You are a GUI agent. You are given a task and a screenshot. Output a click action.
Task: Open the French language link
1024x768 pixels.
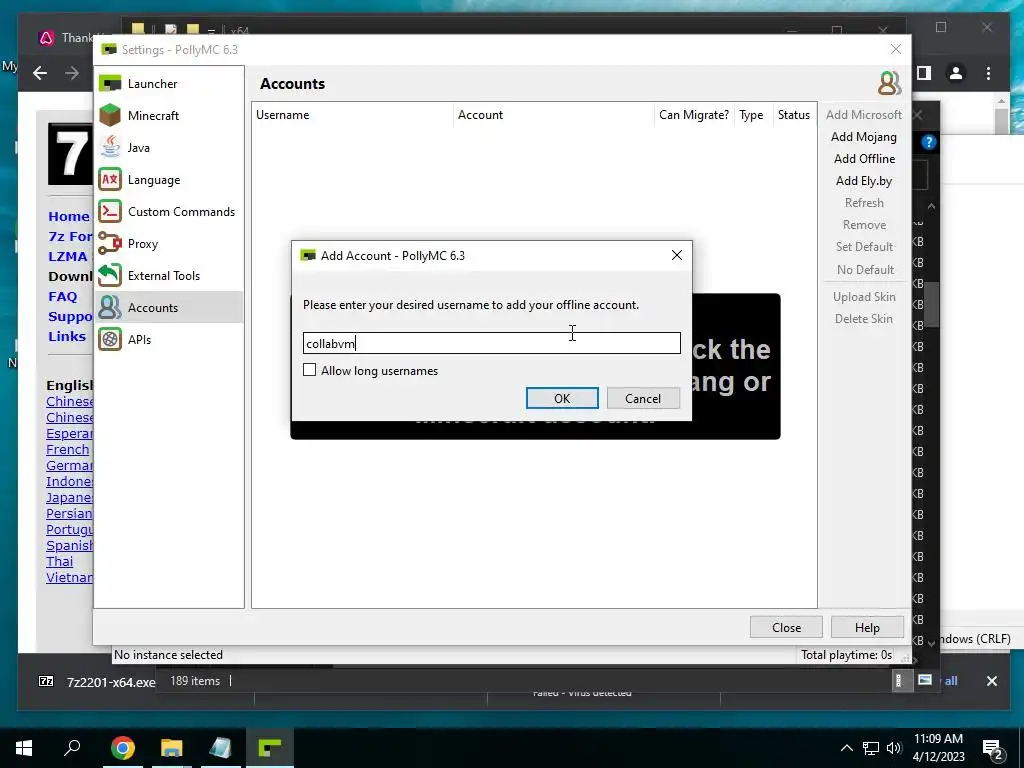67,449
